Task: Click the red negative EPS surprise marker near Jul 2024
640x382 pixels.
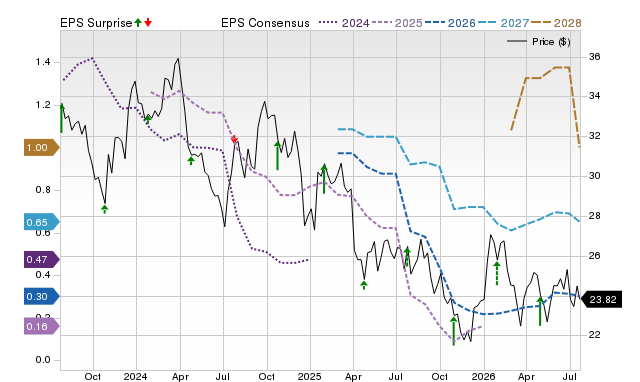Action: click(234, 139)
